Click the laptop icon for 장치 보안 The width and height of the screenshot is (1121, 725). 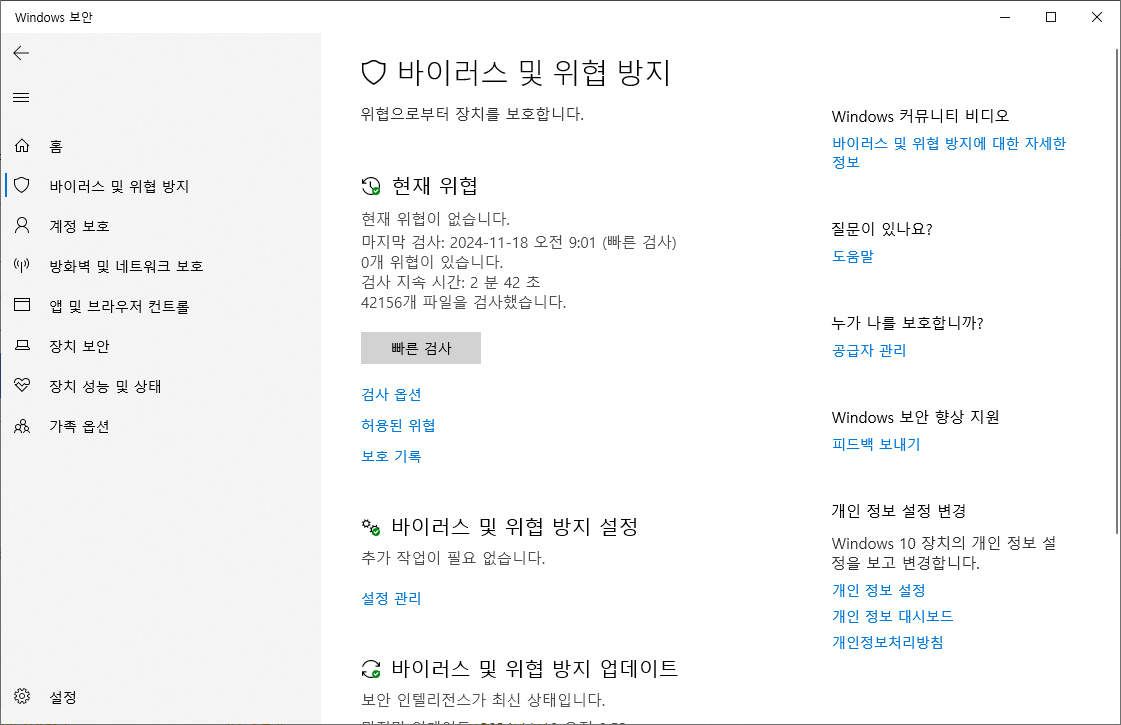coord(22,345)
